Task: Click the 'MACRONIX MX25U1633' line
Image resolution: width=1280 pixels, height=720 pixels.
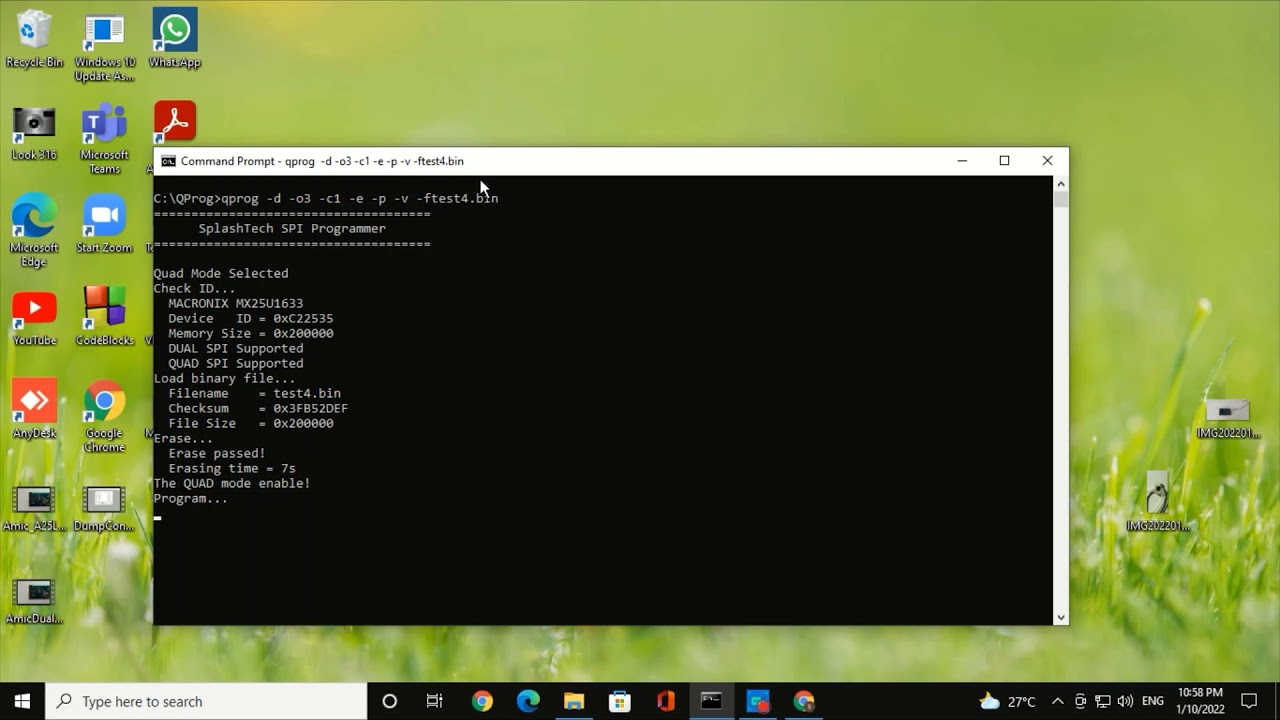Action: coord(235,303)
